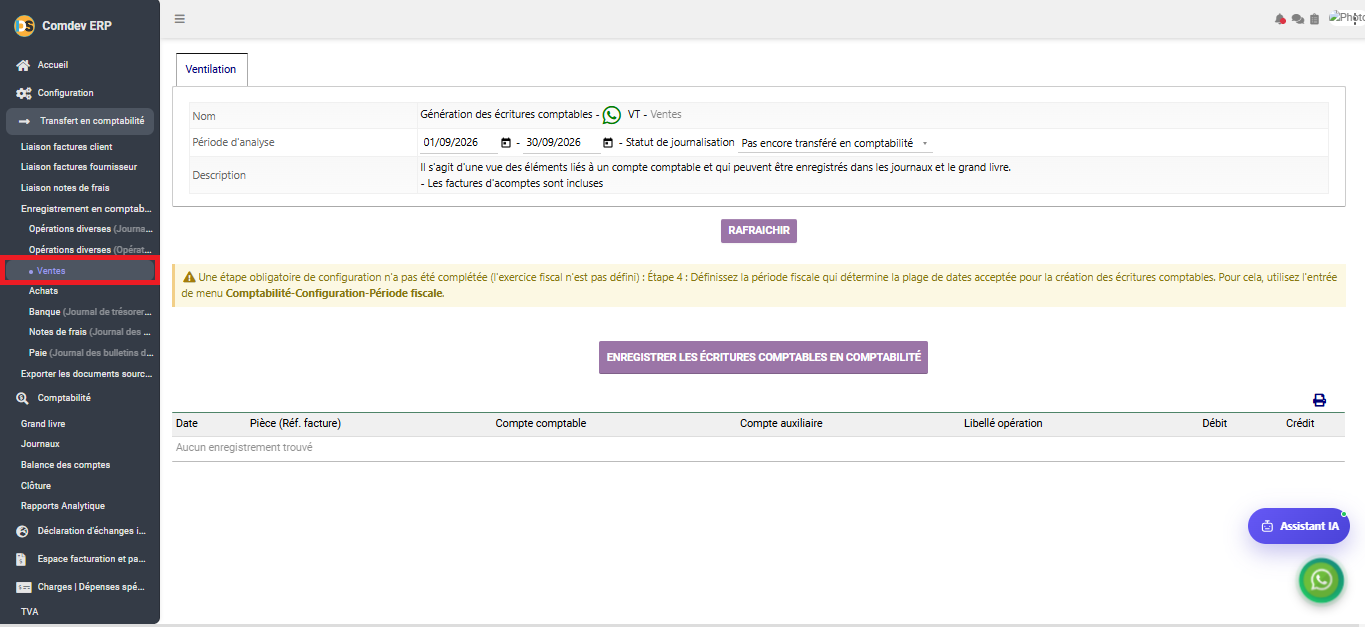Open Banque journal de trésorerie
The width and height of the screenshot is (1365, 627).
[x=91, y=312]
